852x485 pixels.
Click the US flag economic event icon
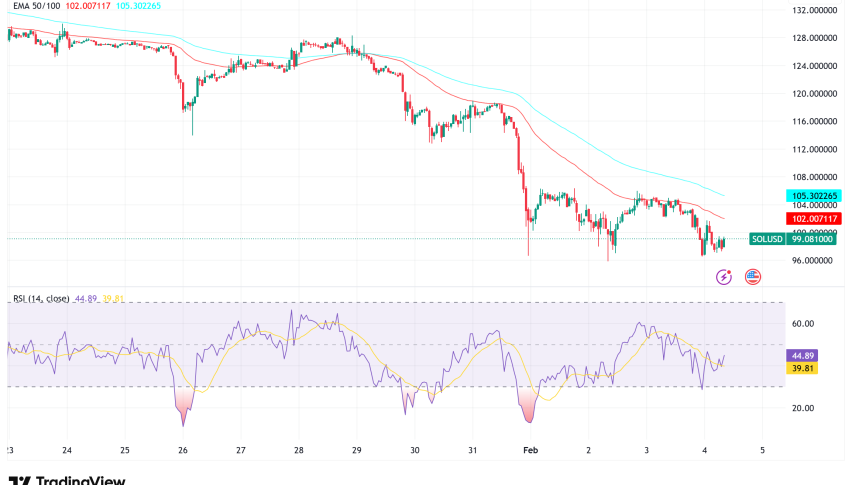pos(752,276)
